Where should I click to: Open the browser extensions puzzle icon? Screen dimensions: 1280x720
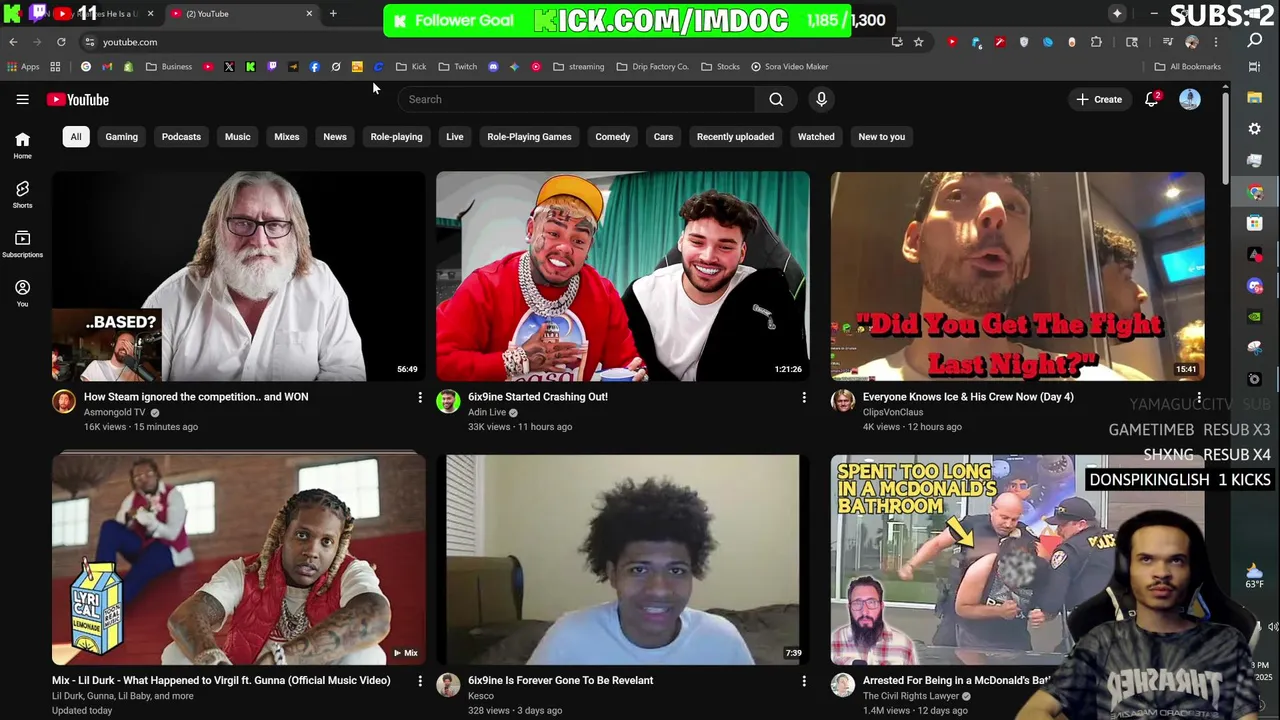tap(1096, 42)
